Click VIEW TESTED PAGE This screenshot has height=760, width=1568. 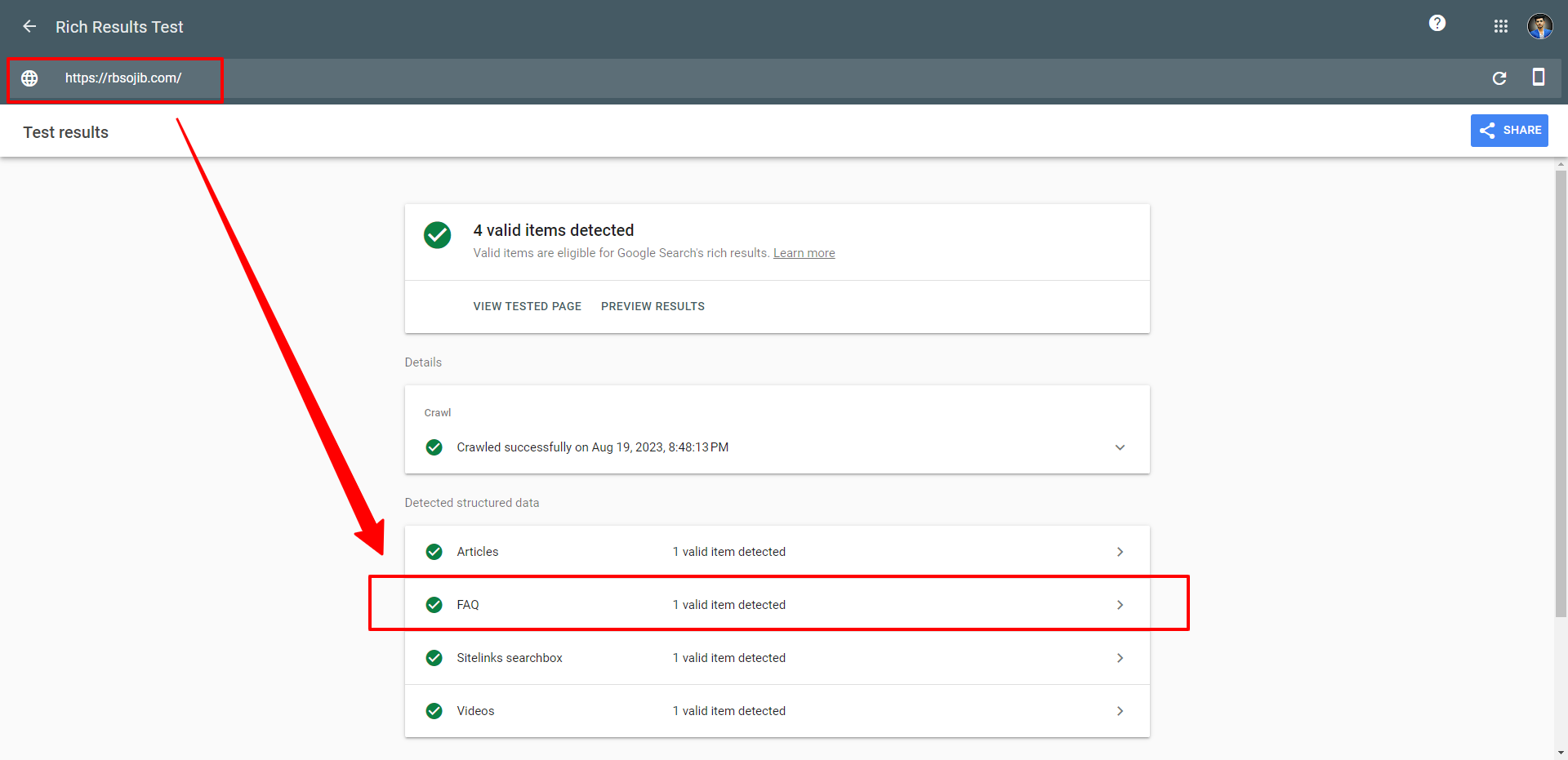tap(527, 306)
